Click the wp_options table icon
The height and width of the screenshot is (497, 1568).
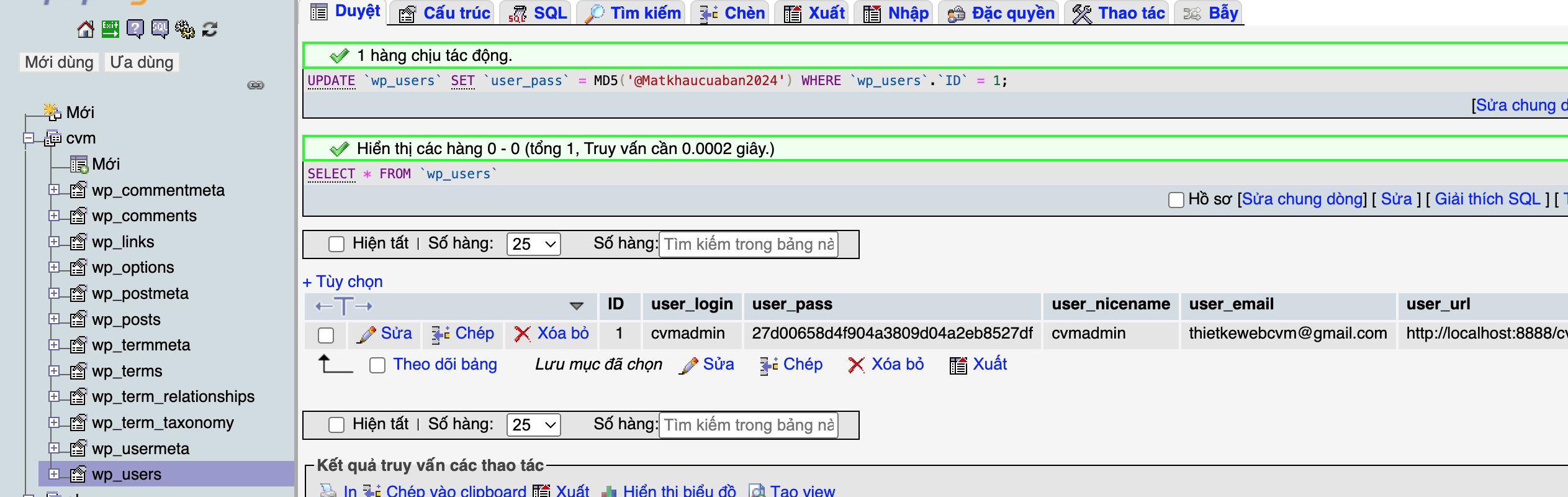click(x=78, y=268)
